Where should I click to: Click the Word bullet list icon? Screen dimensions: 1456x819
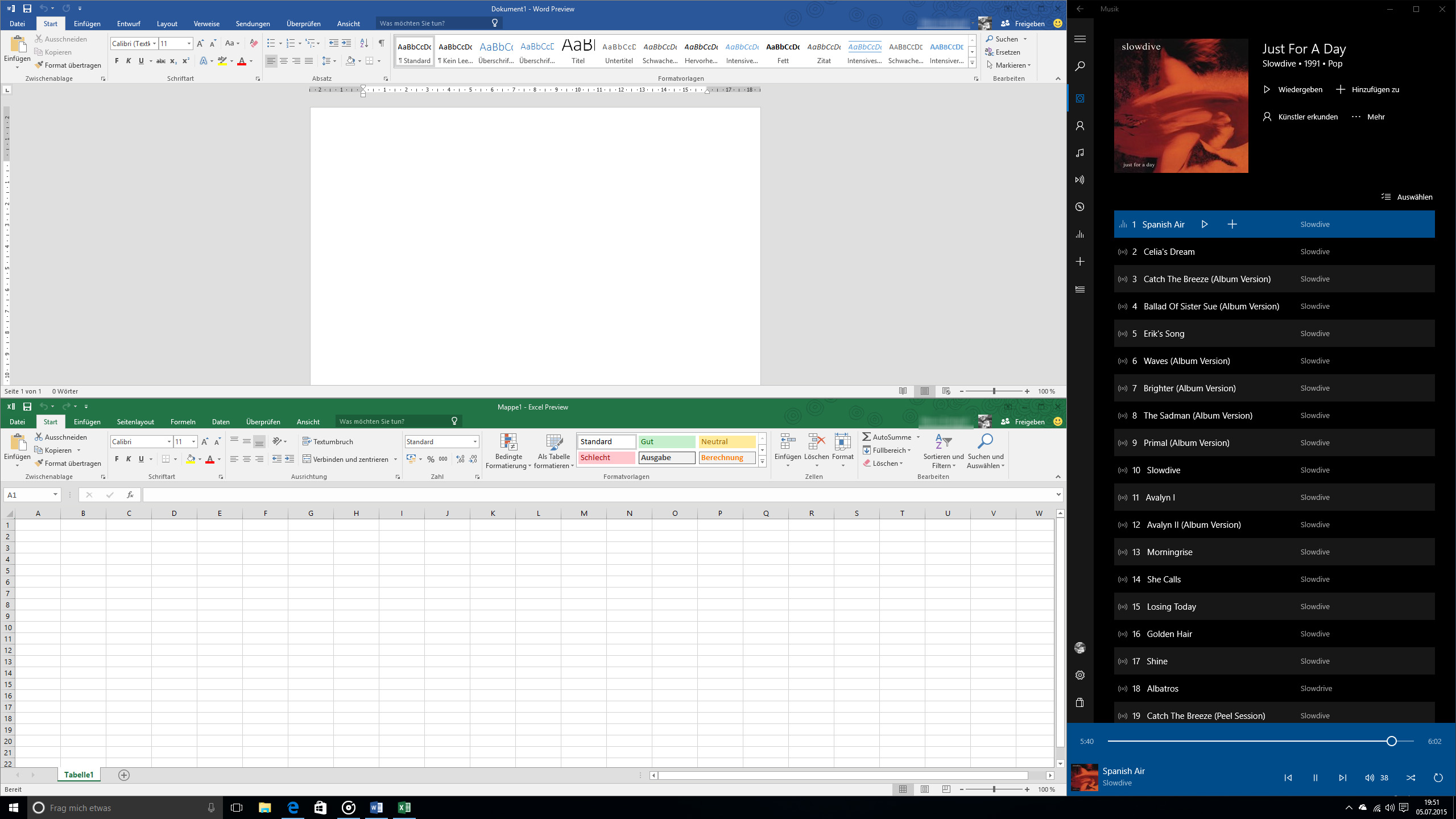[x=271, y=43]
